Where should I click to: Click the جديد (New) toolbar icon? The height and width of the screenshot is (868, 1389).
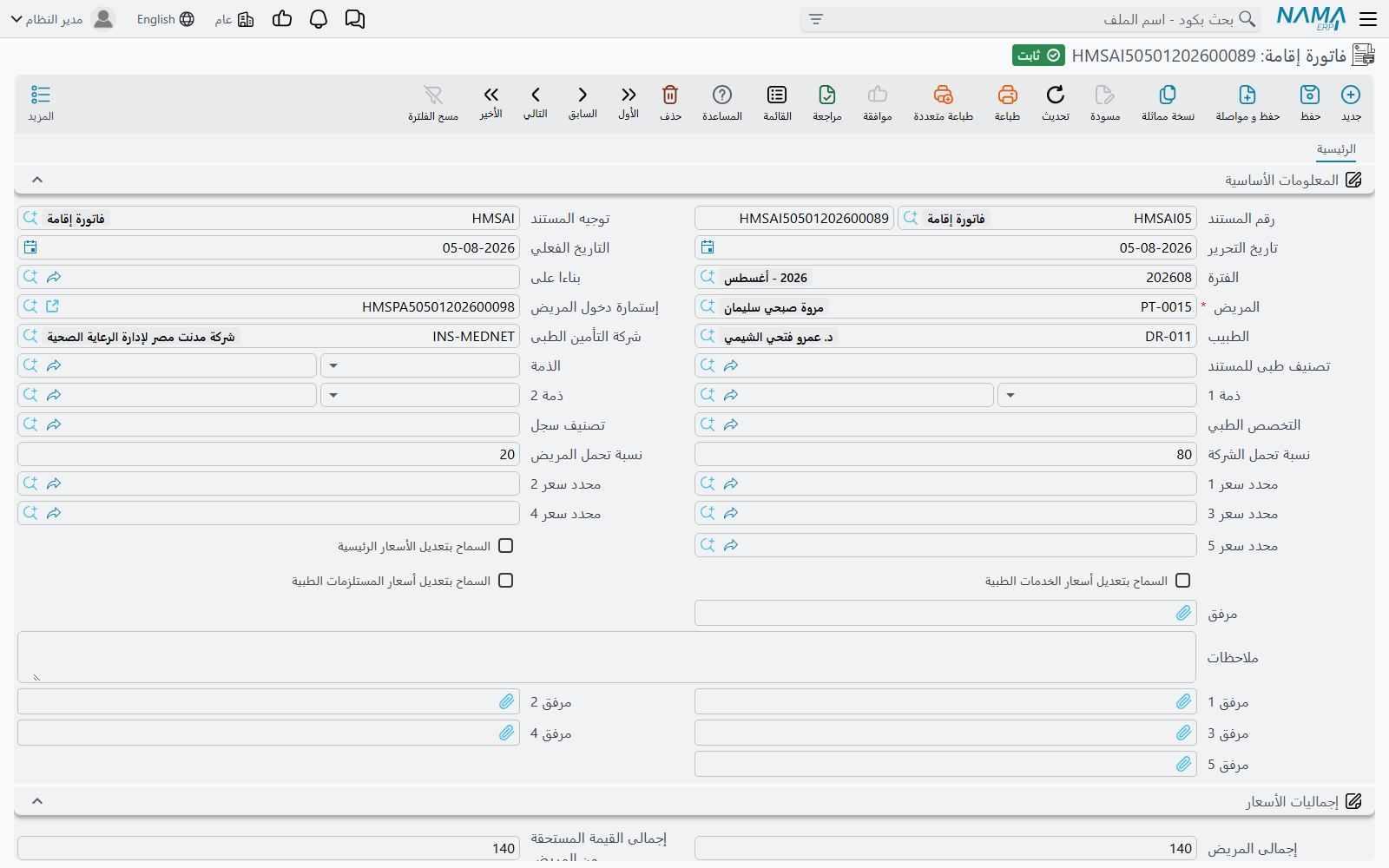1351,95
